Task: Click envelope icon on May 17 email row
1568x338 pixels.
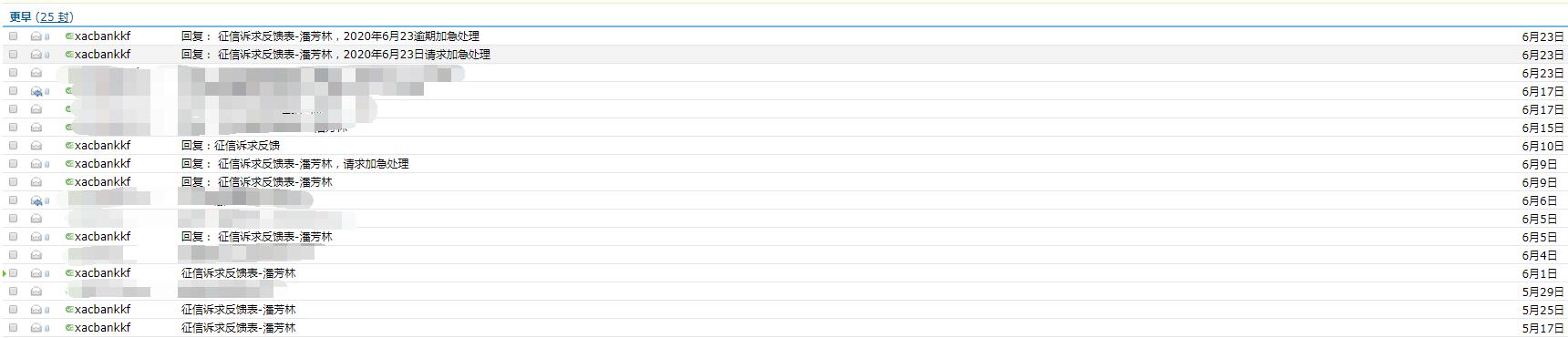Action: [36, 328]
